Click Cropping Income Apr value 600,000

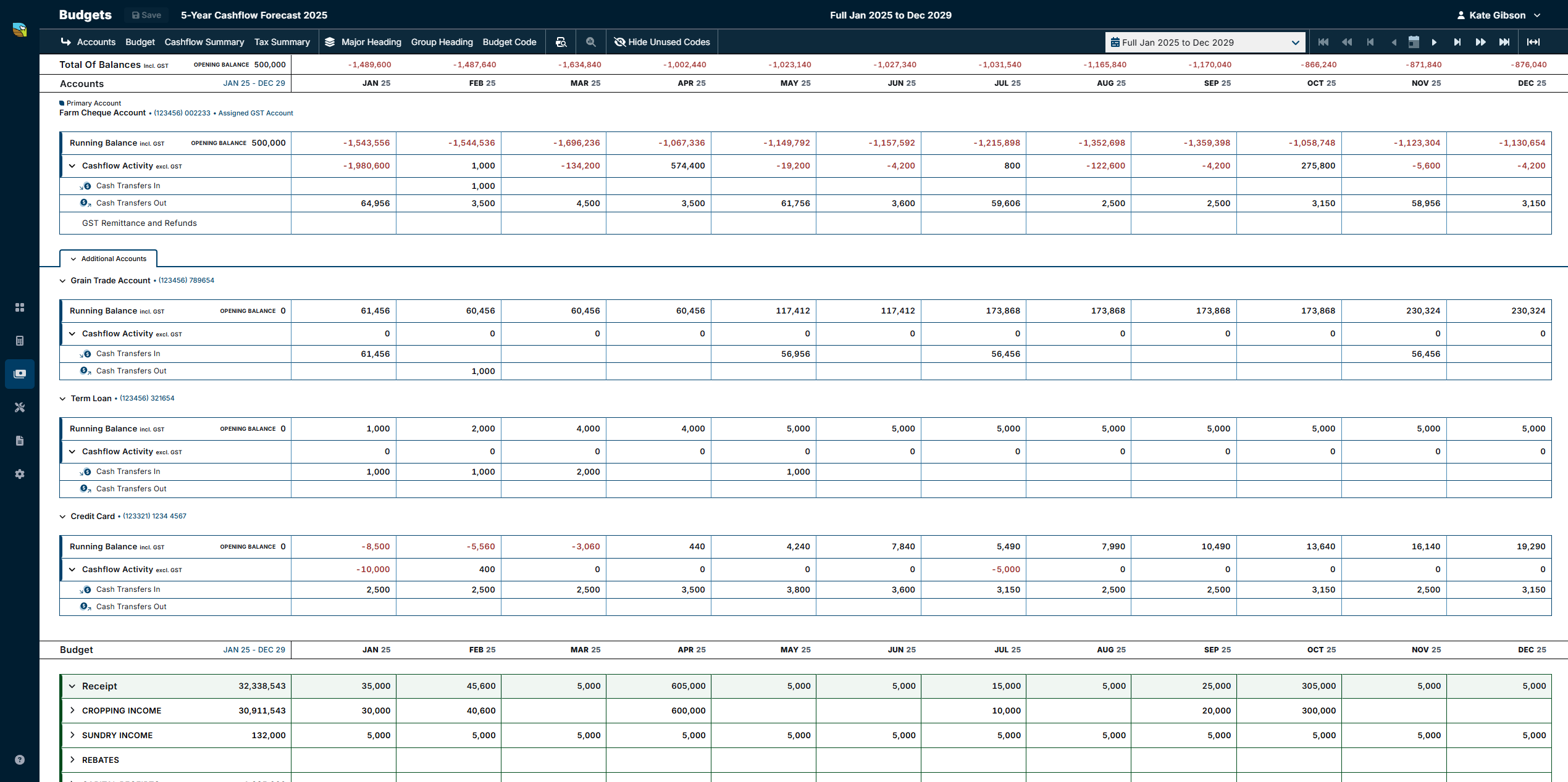(689, 710)
